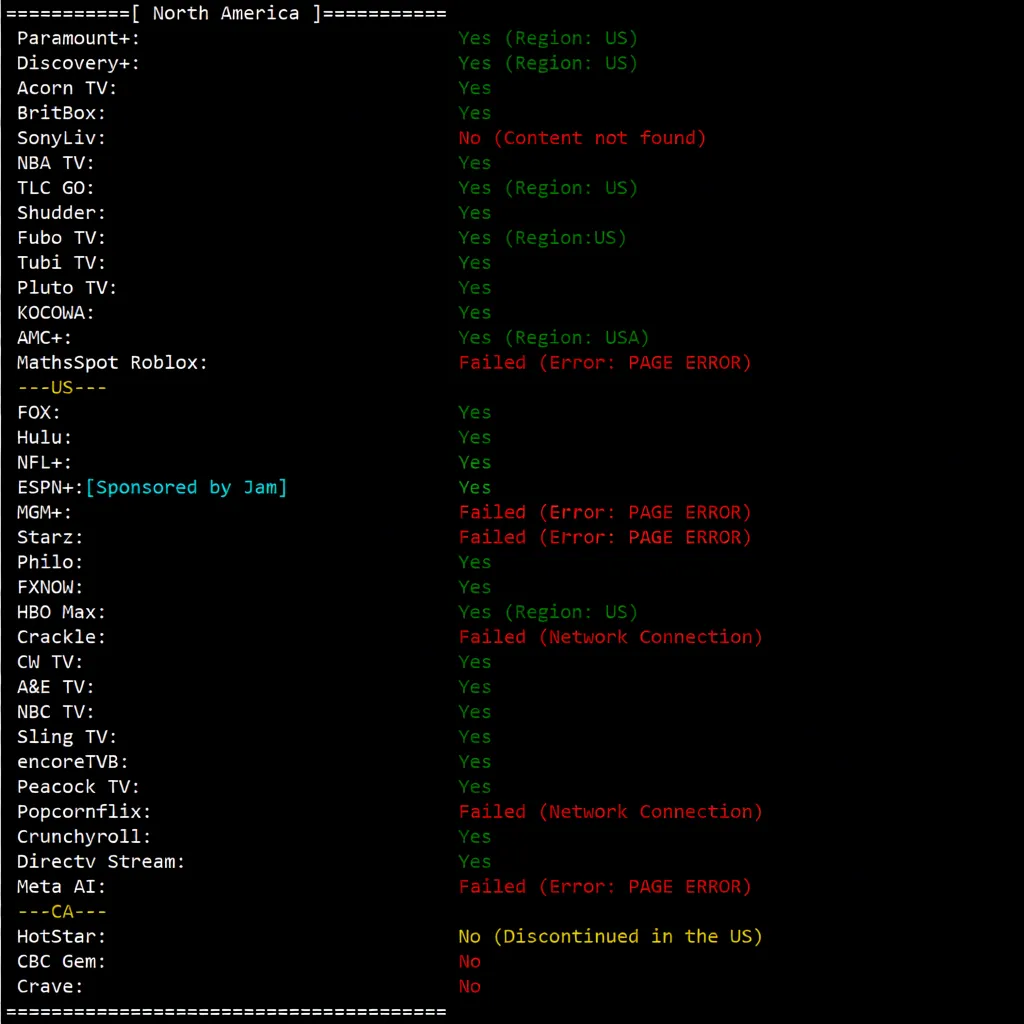Click the 'Yes' result for Crunchyroll
1024x1024 pixels.
pyautogui.click(x=475, y=836)
